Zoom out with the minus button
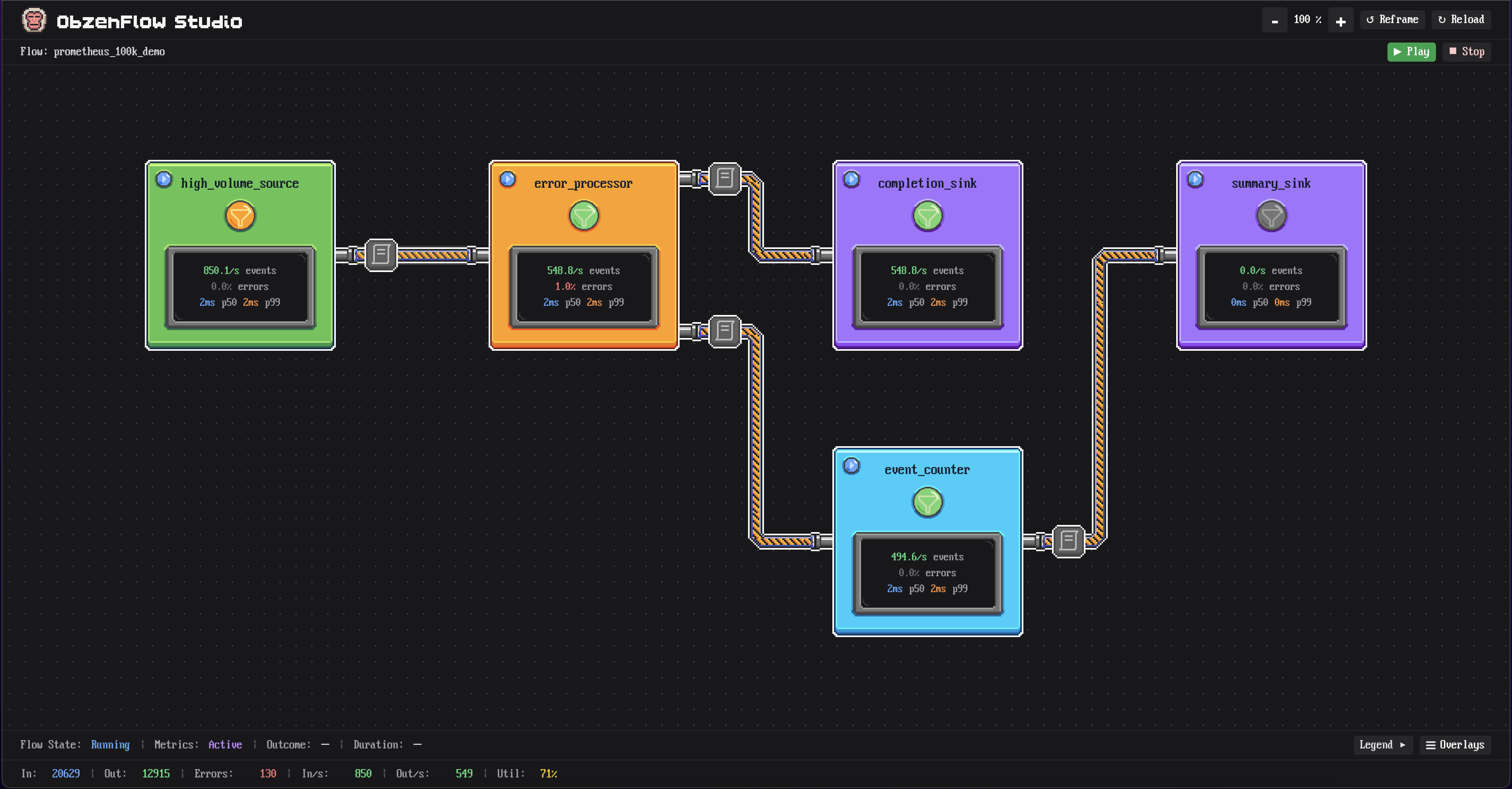The width and height of the screenshot is (1512, 789). click(x=1274, y=21)
